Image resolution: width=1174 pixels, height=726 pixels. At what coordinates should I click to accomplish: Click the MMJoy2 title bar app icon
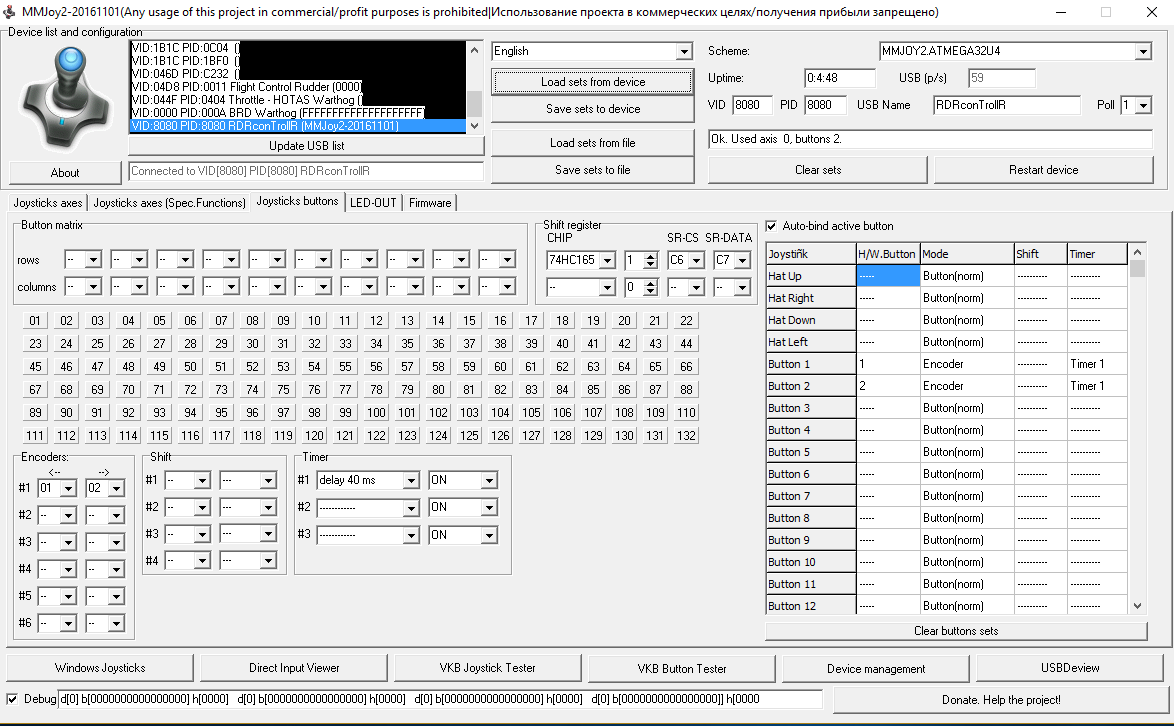pos(10,12)
